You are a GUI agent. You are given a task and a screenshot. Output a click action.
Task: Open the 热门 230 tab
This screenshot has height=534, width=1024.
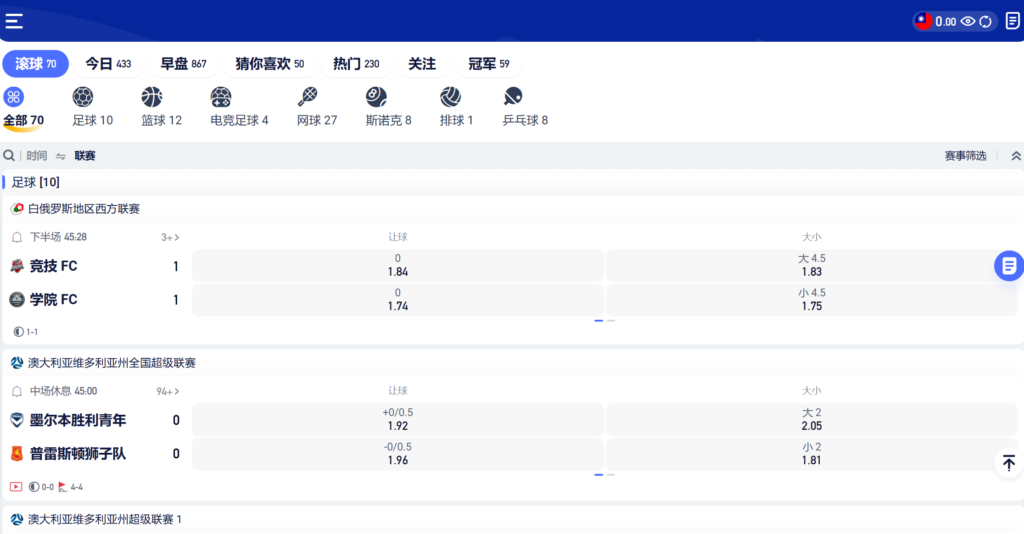pyautogui.click(x=356, y=64)
